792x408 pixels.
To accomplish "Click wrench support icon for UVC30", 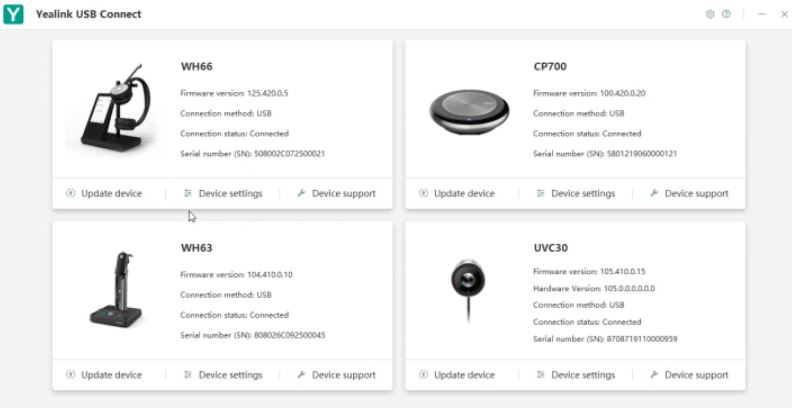I will coord(654,374).
